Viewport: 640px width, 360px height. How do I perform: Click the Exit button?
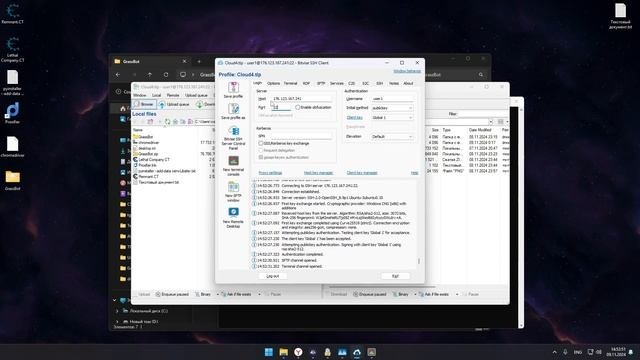point(396,276)
